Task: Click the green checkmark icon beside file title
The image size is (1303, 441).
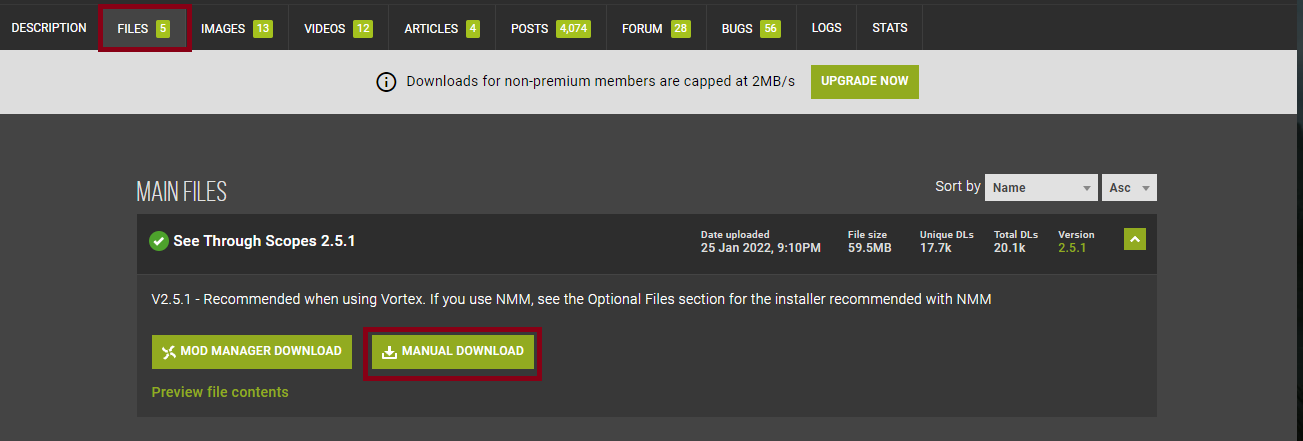Action: click(158, 241)
